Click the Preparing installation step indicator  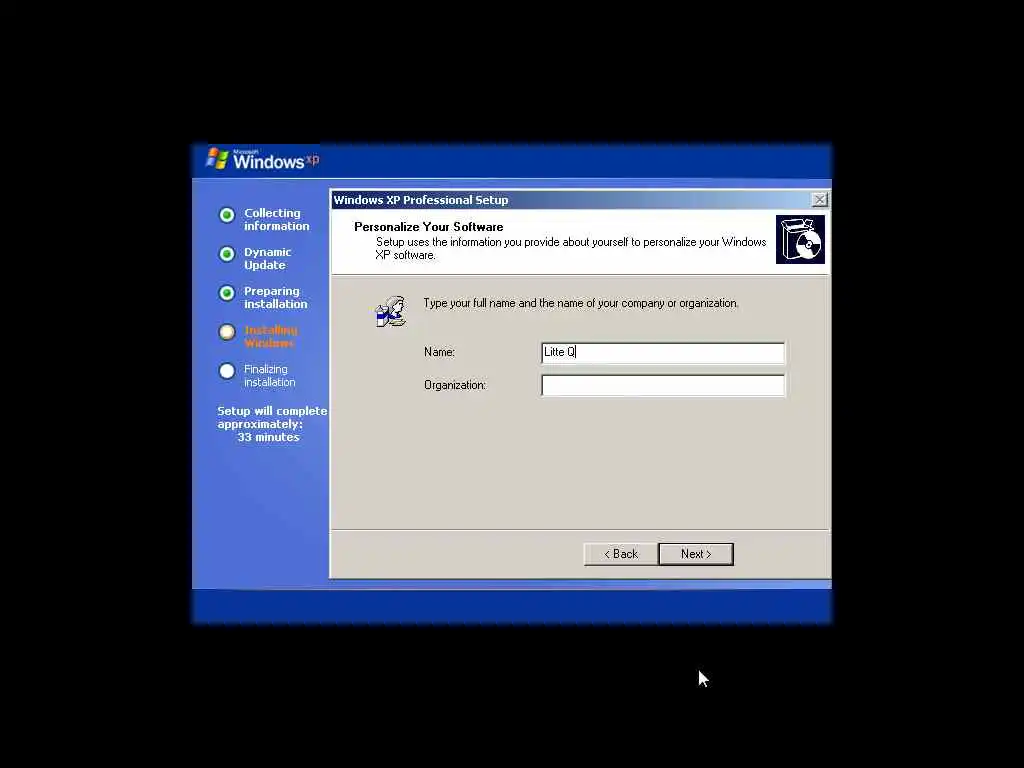point(227,293)
